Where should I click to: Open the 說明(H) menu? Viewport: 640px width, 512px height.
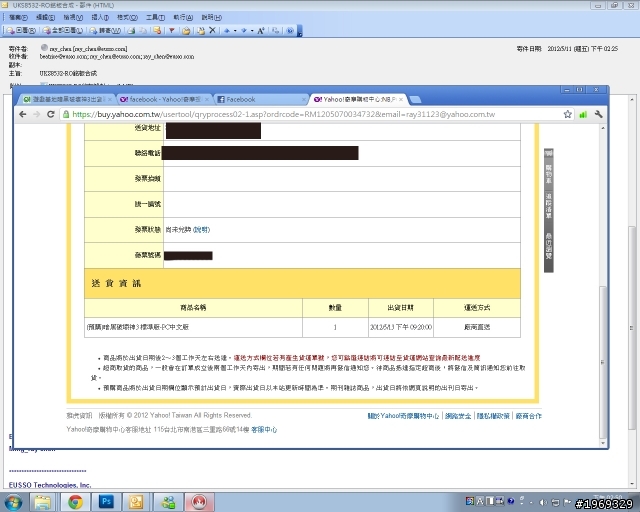[x=211, y=18]
